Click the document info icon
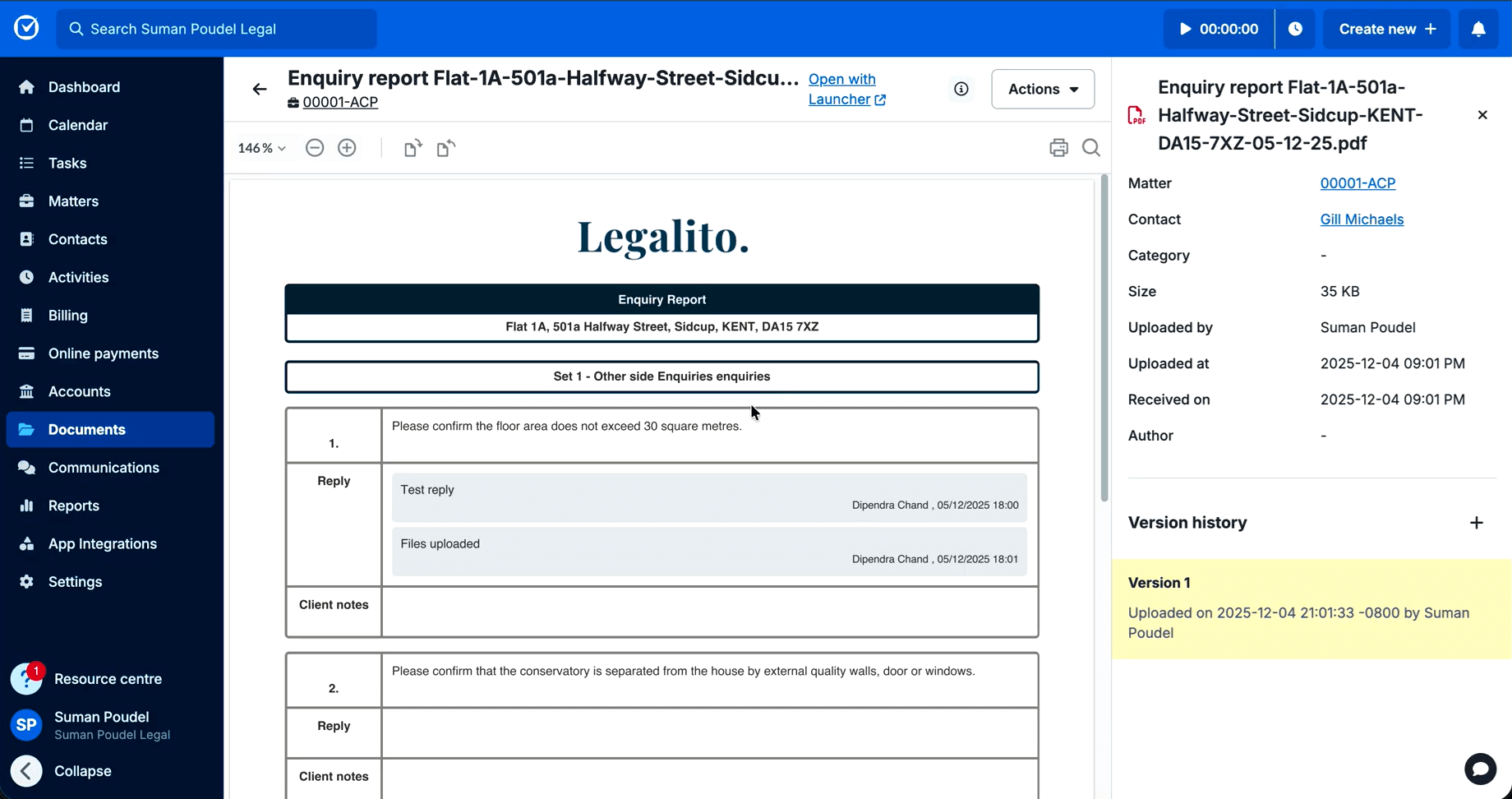 [x=961, y=89]
